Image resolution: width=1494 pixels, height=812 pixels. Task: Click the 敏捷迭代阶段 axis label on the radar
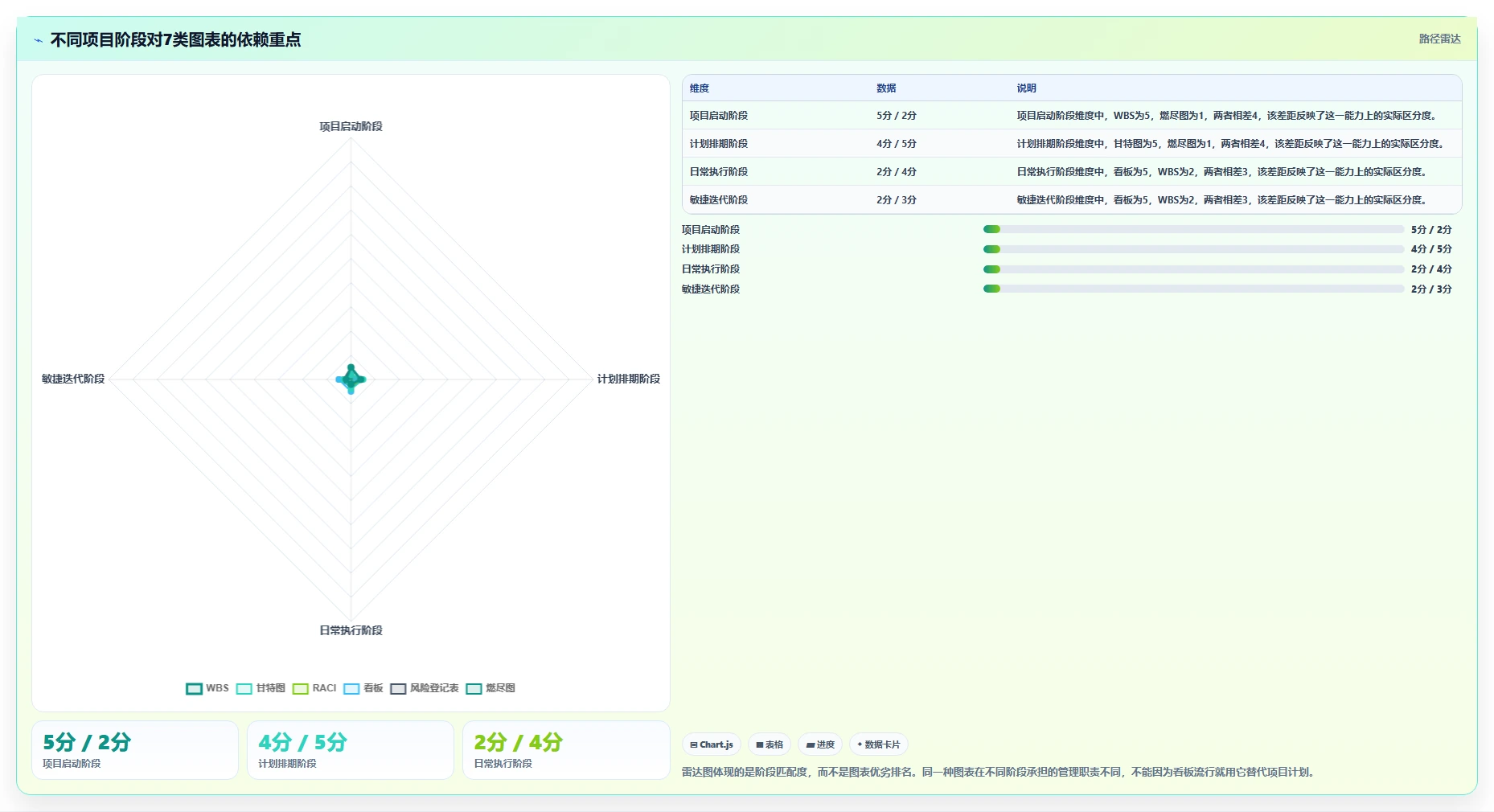(x=73, y=379)
